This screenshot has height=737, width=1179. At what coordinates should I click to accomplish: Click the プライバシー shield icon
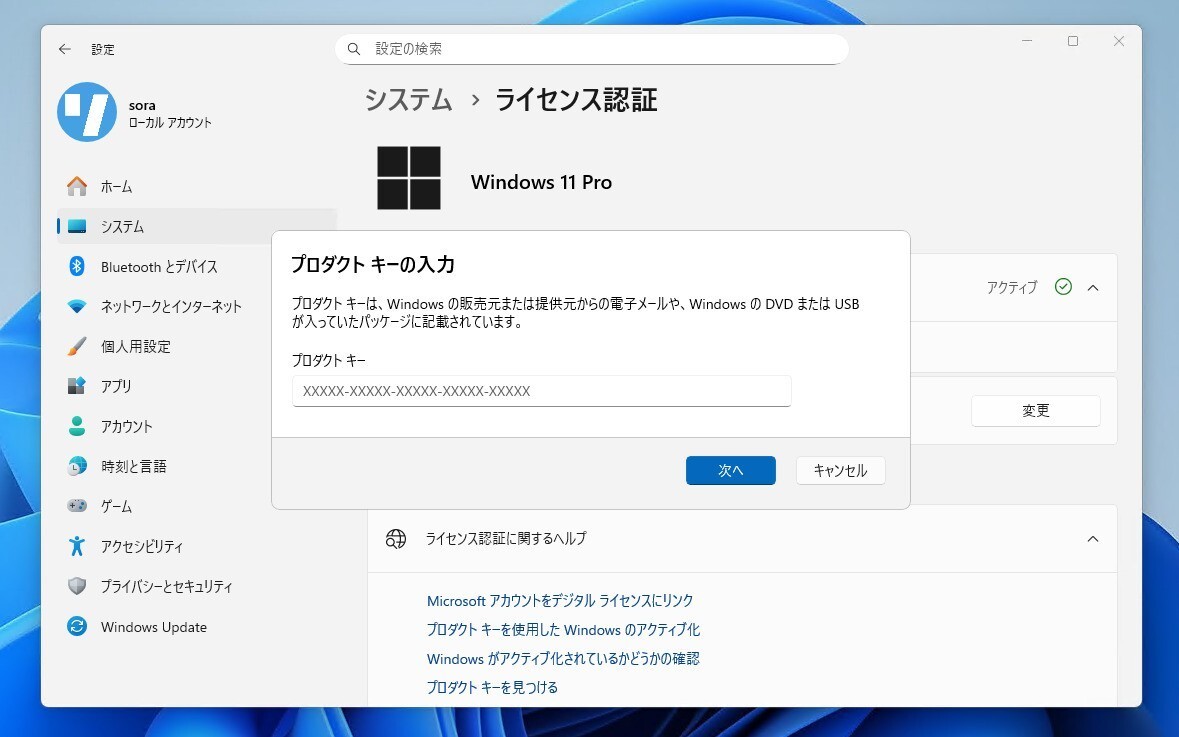pos(77,586)
